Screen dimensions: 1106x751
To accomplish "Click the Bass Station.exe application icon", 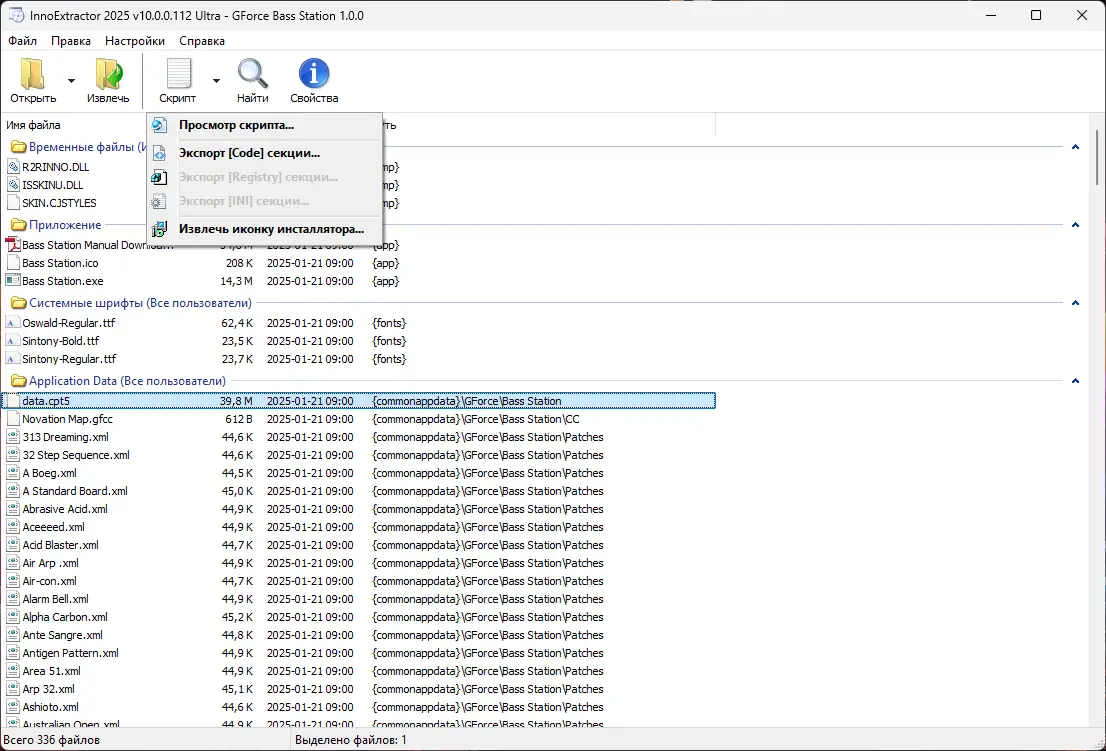I will 13,281.
